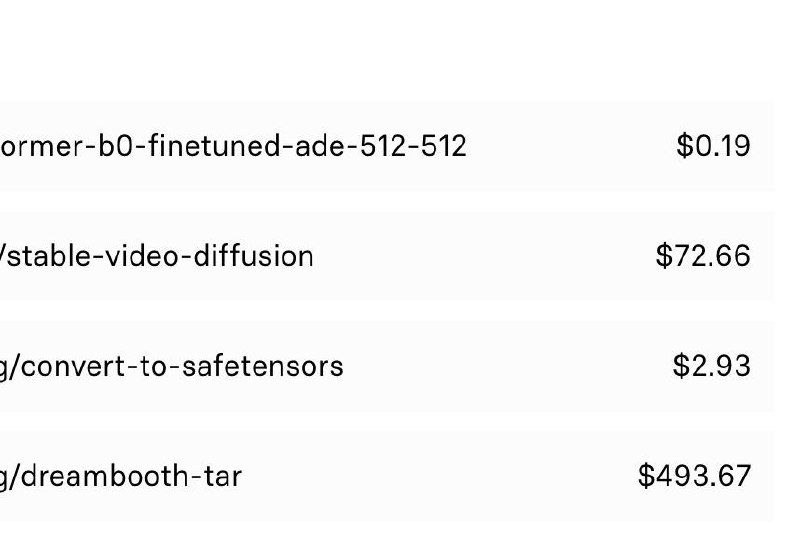Select the row costing $2.93
The height and width of the screenshot is (539, 800).
[500, 366]
